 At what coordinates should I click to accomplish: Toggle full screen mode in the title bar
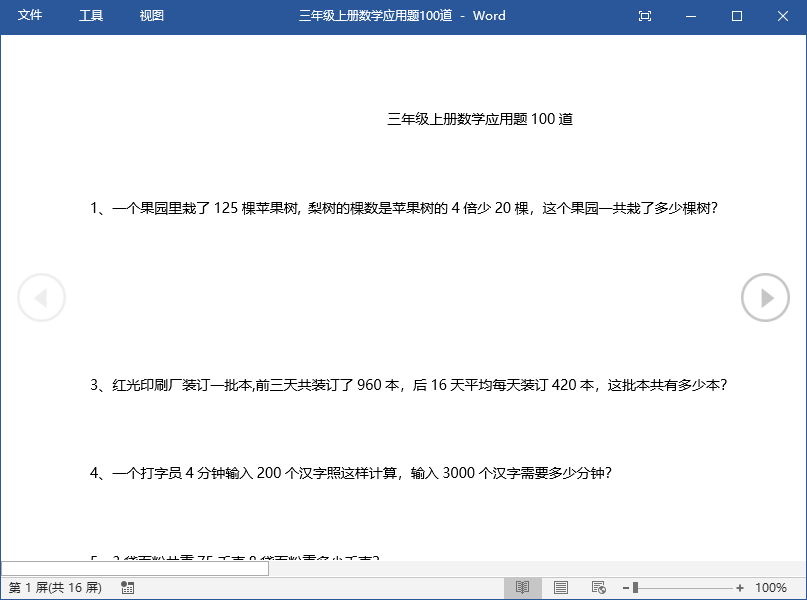644,16
